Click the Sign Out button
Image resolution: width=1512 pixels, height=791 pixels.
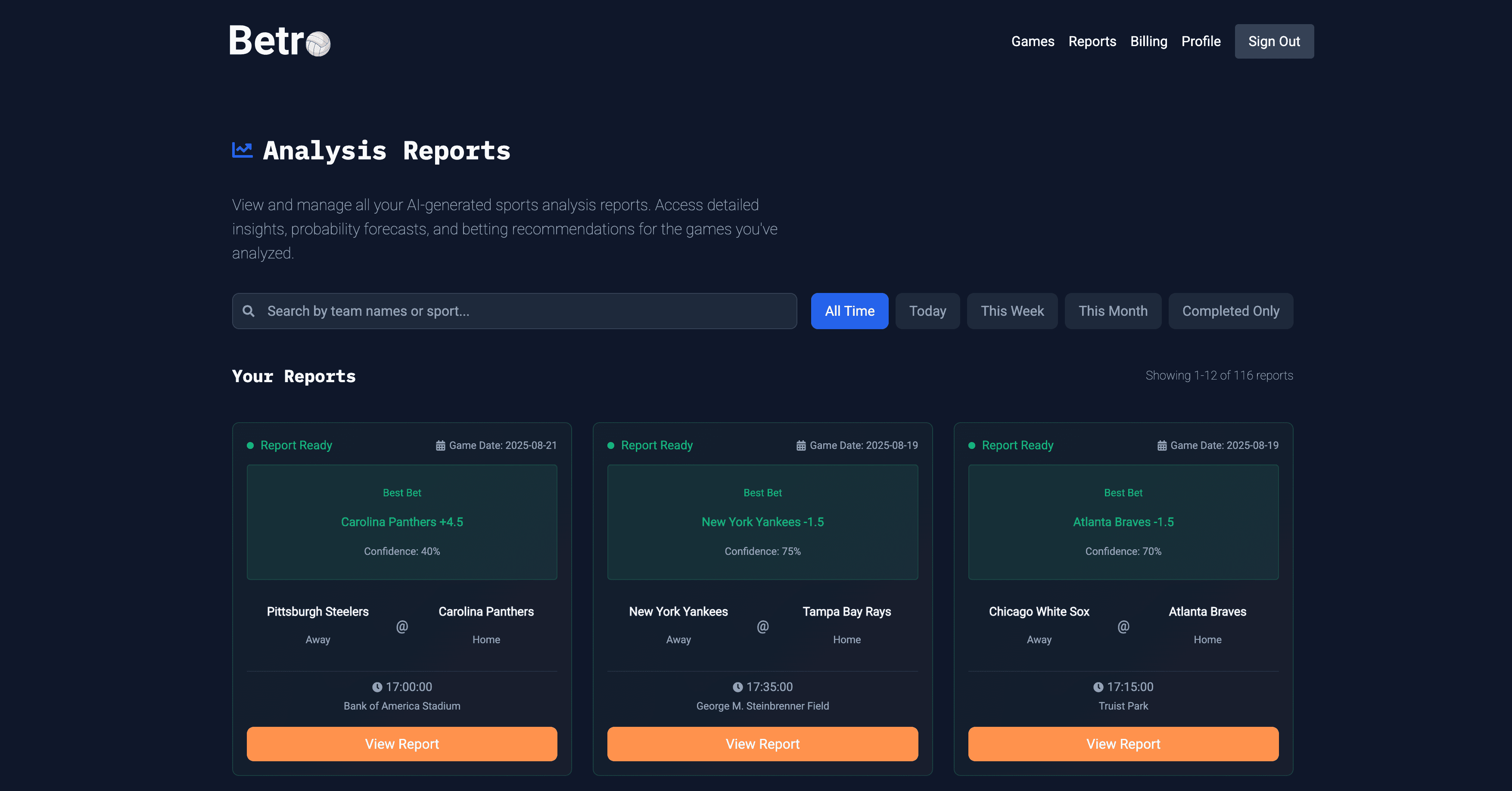pos(1274,41)
